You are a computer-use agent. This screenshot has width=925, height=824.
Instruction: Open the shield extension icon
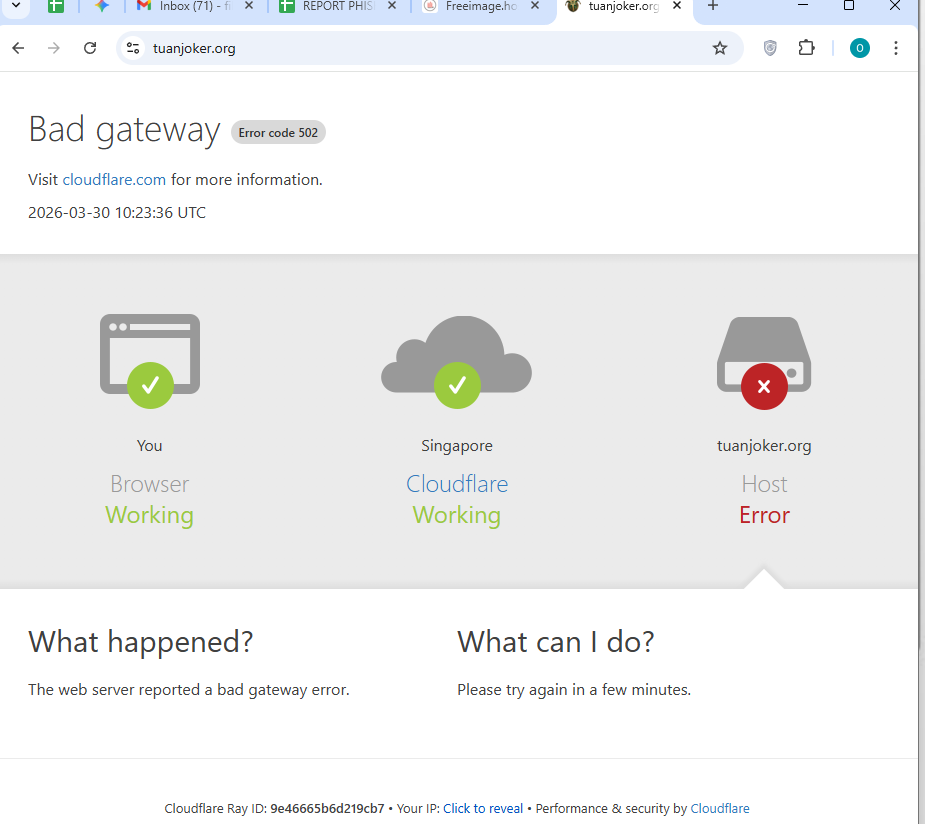click(770, 48)
